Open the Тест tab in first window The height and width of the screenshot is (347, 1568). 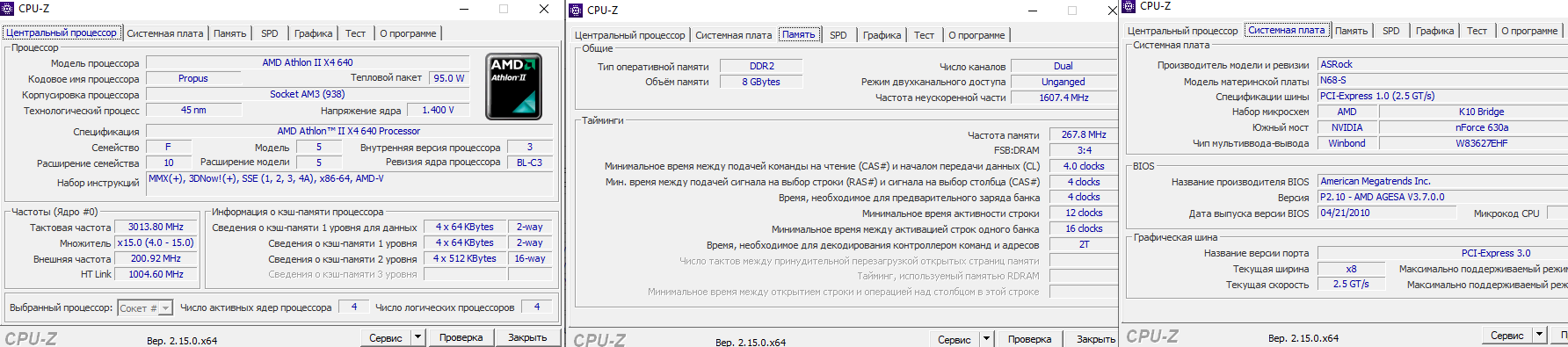click(x=355, y=33)
